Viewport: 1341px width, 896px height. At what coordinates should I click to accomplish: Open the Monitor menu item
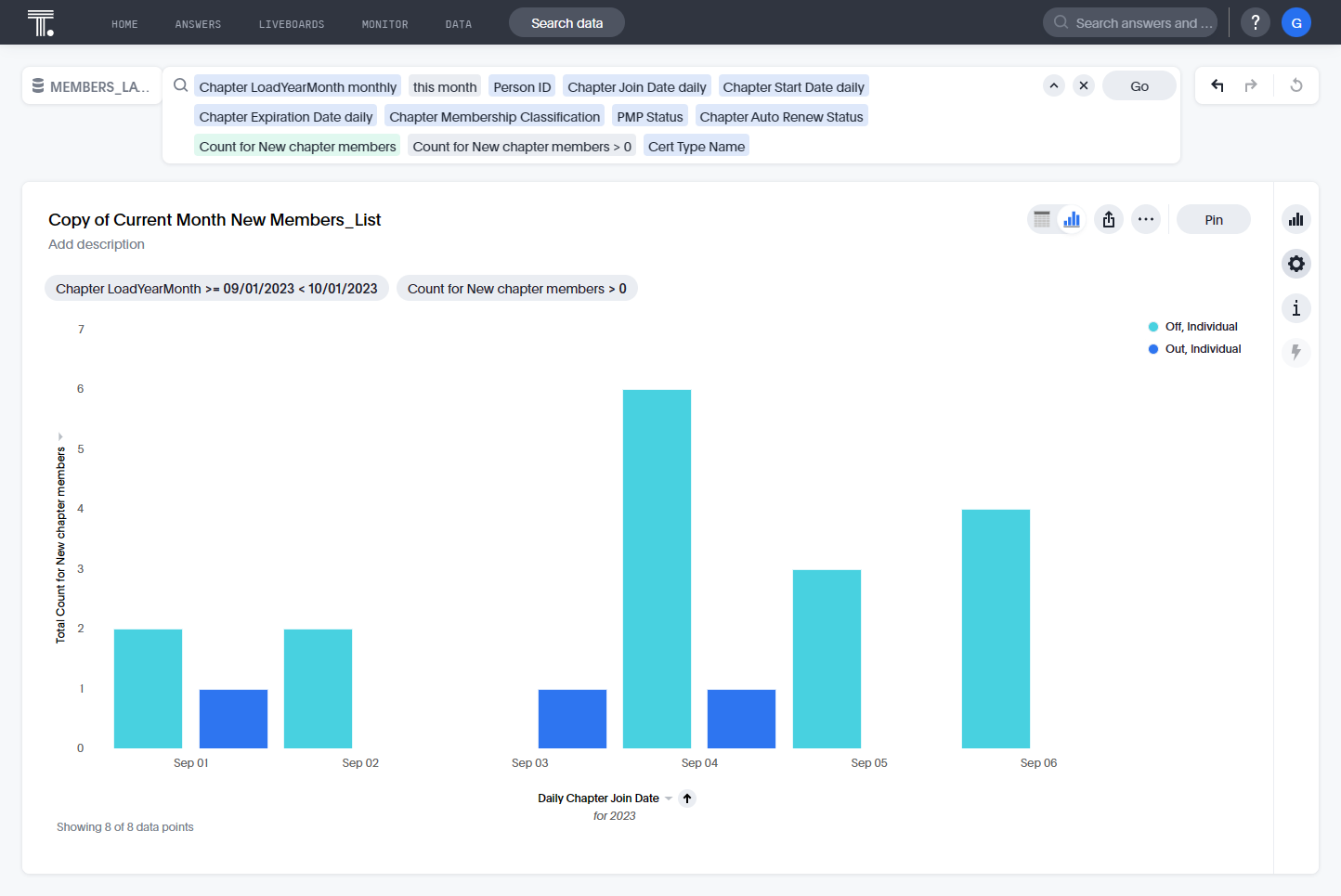click(x=385, y=24)
